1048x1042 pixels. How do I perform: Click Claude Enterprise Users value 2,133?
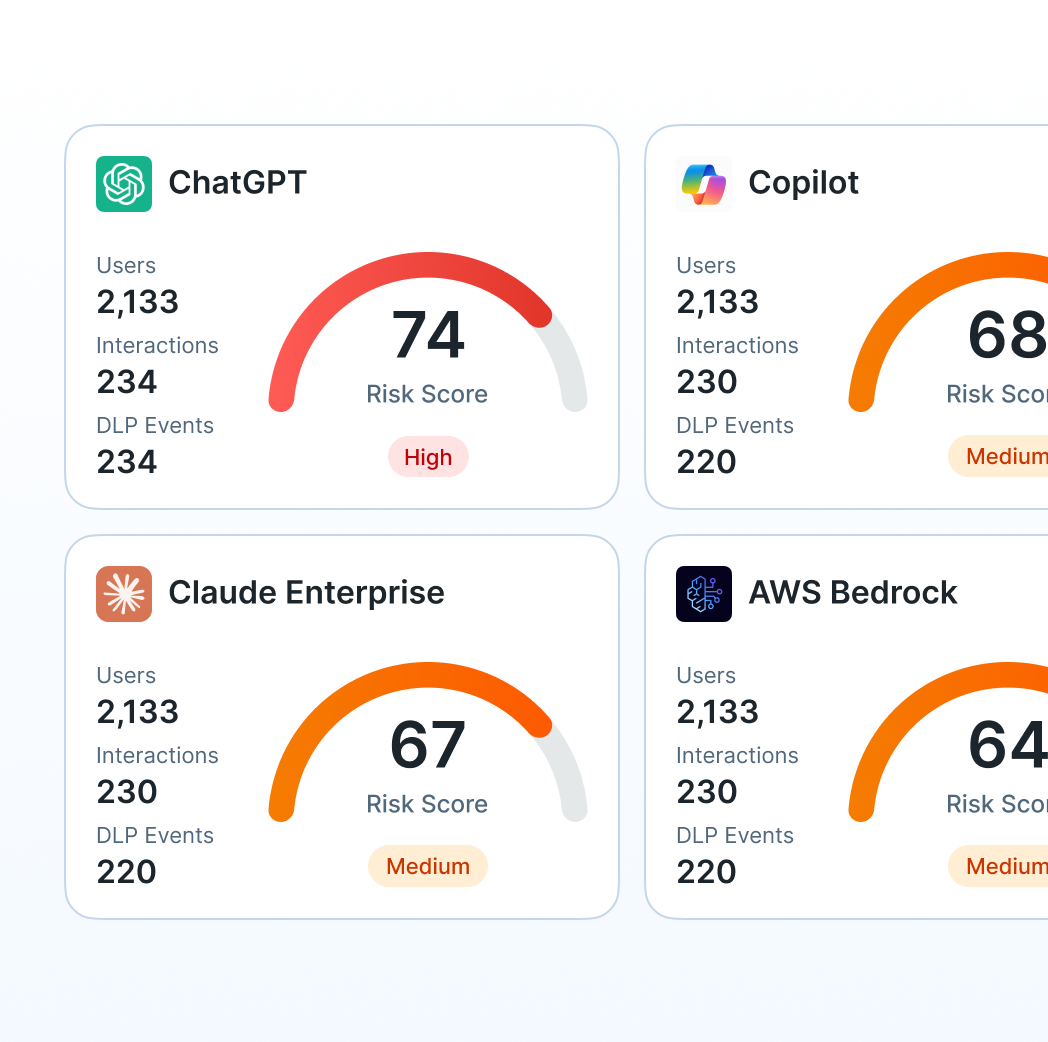[138, 712]
